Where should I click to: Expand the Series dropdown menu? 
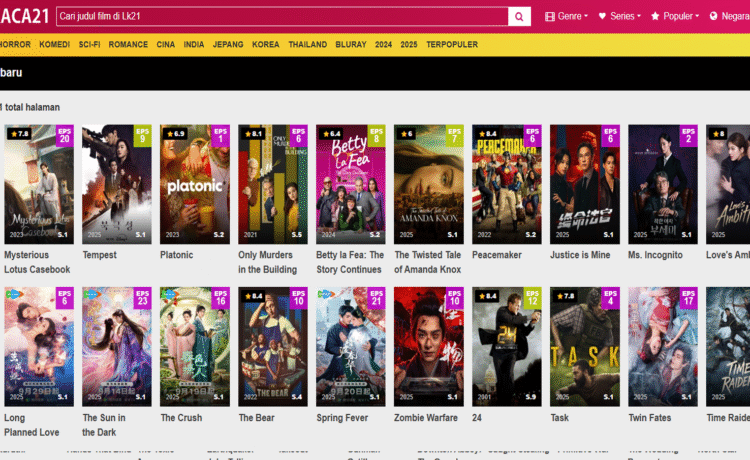[x=620, y=16]
